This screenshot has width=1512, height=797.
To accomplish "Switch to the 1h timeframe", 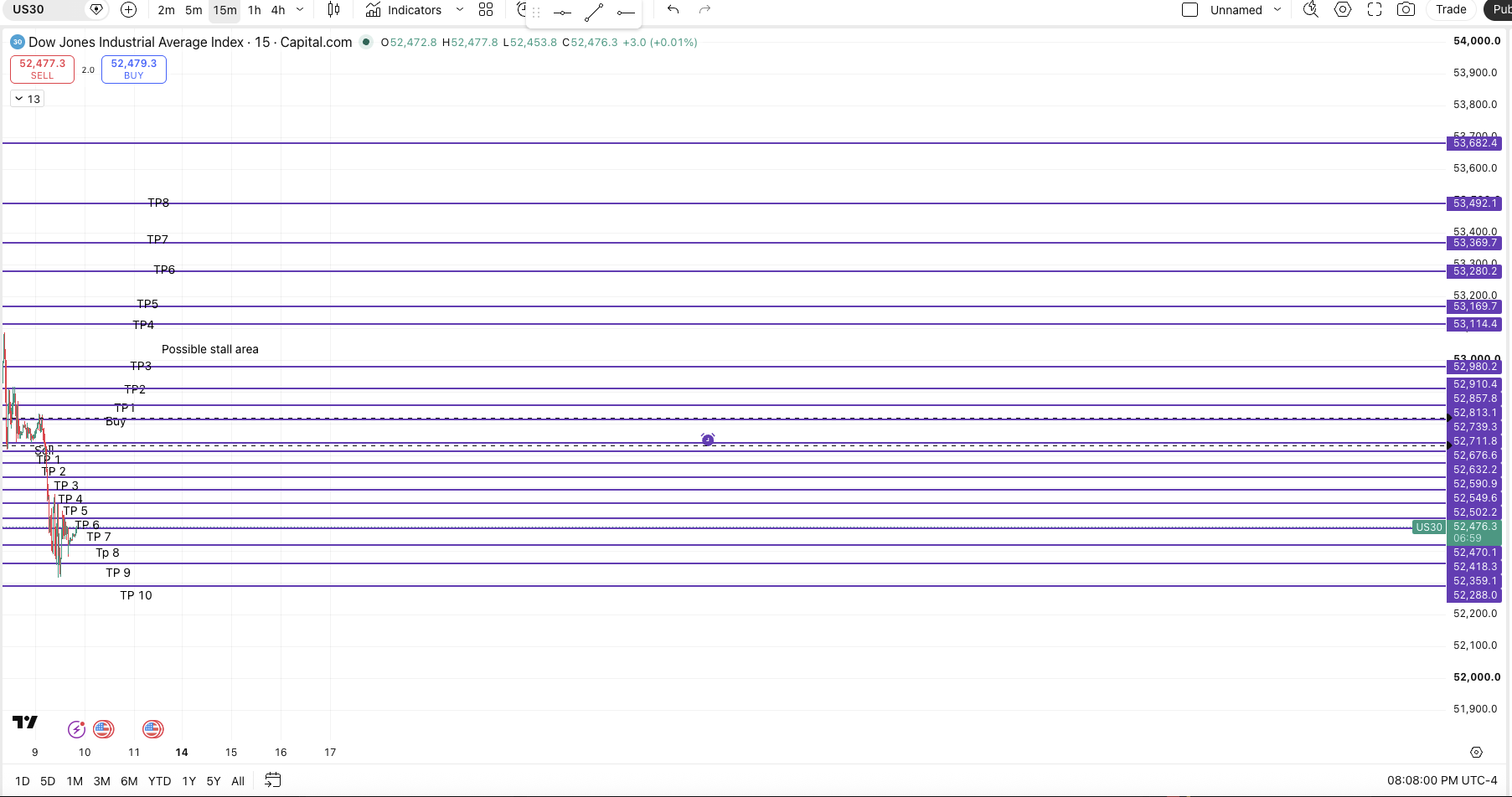I will pos(255,10).
